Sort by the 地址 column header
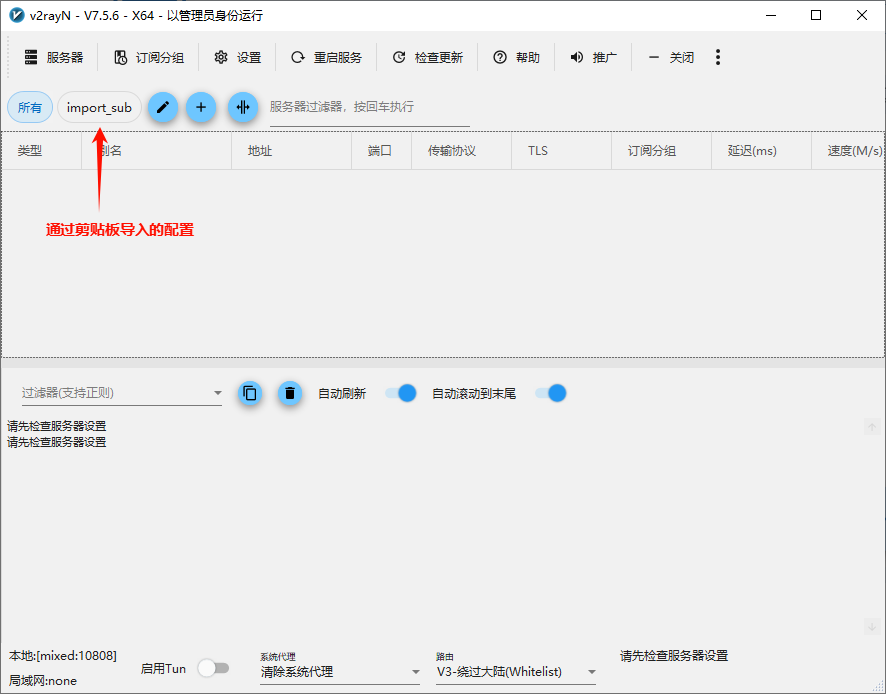Screen dimensions: 886x694 [x=292, y=151]
